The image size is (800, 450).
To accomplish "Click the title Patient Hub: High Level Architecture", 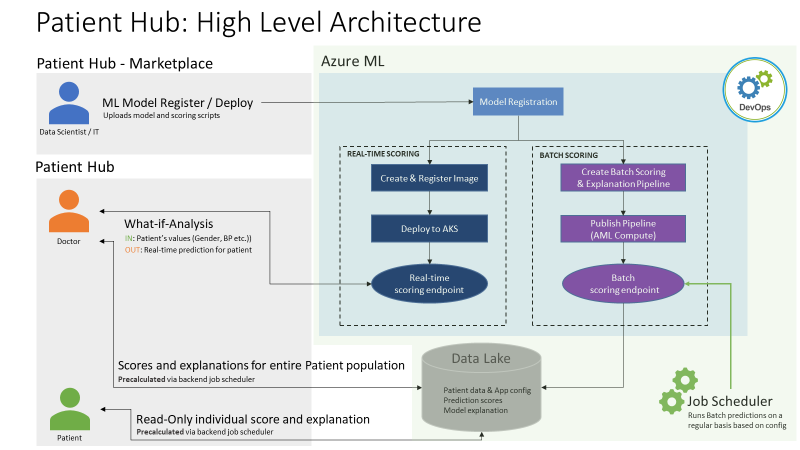I will (x=259, y=22).
